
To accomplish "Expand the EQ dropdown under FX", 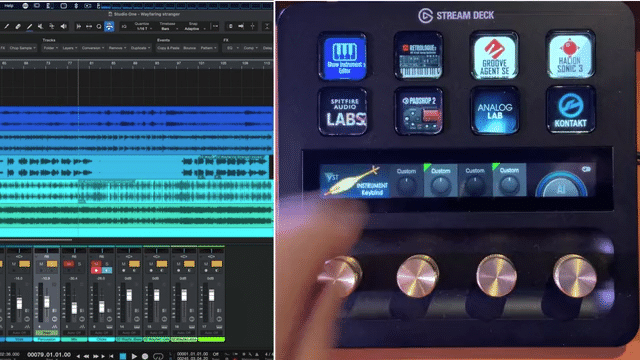I will (233, 48).
